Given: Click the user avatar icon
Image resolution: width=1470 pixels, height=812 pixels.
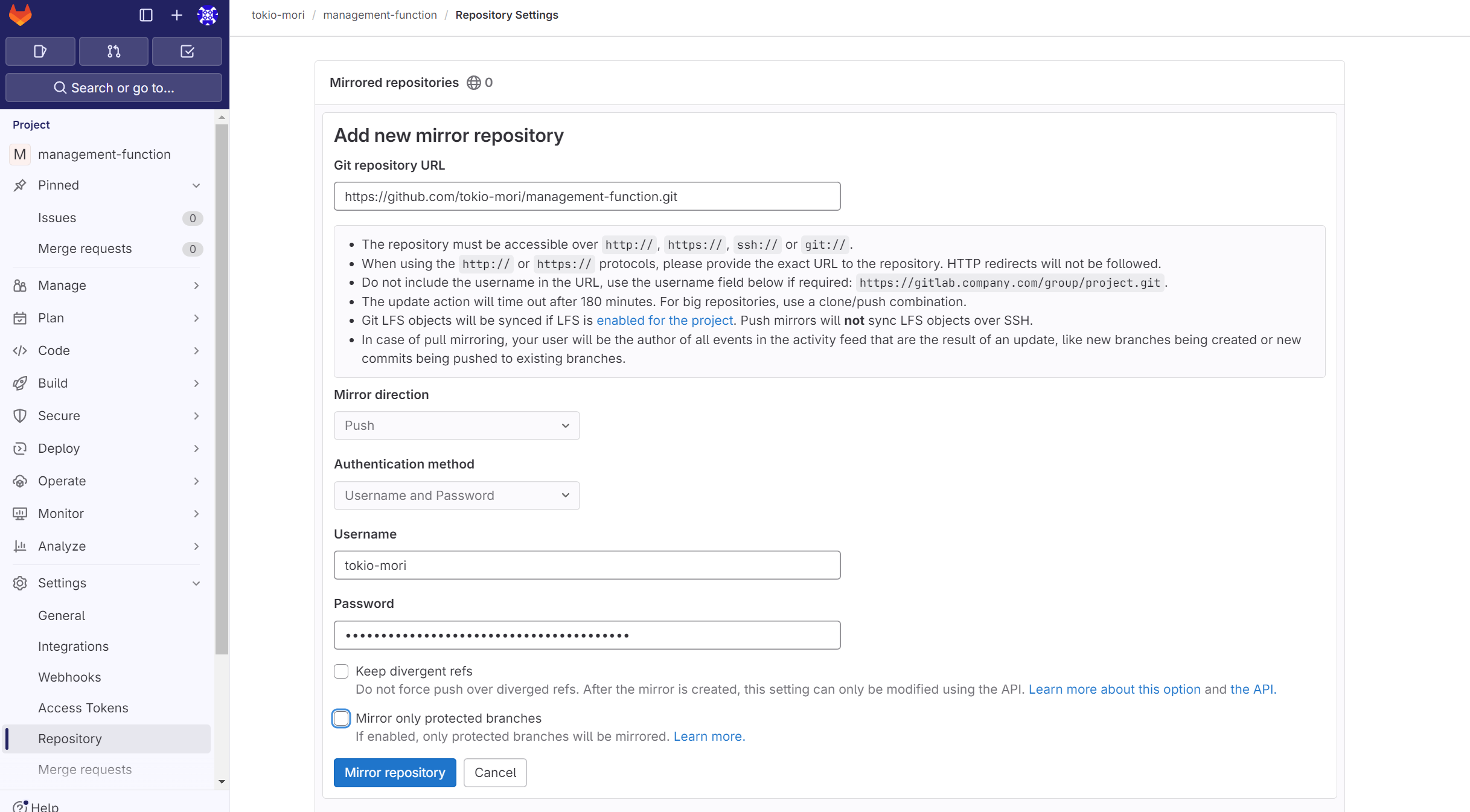Looking at the screenshot, I should click(208, 15).
